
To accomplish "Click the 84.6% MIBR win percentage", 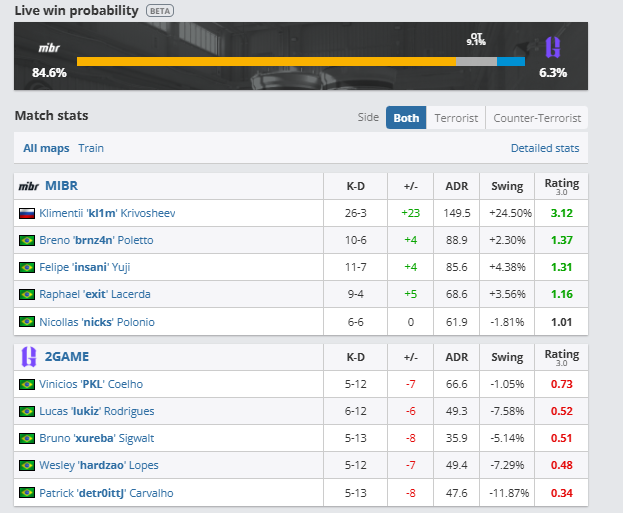I will pos(49,73).
